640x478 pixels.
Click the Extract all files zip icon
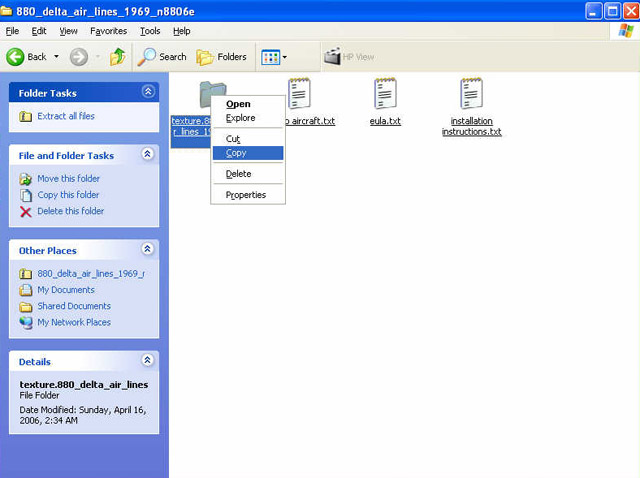point(25,117)
